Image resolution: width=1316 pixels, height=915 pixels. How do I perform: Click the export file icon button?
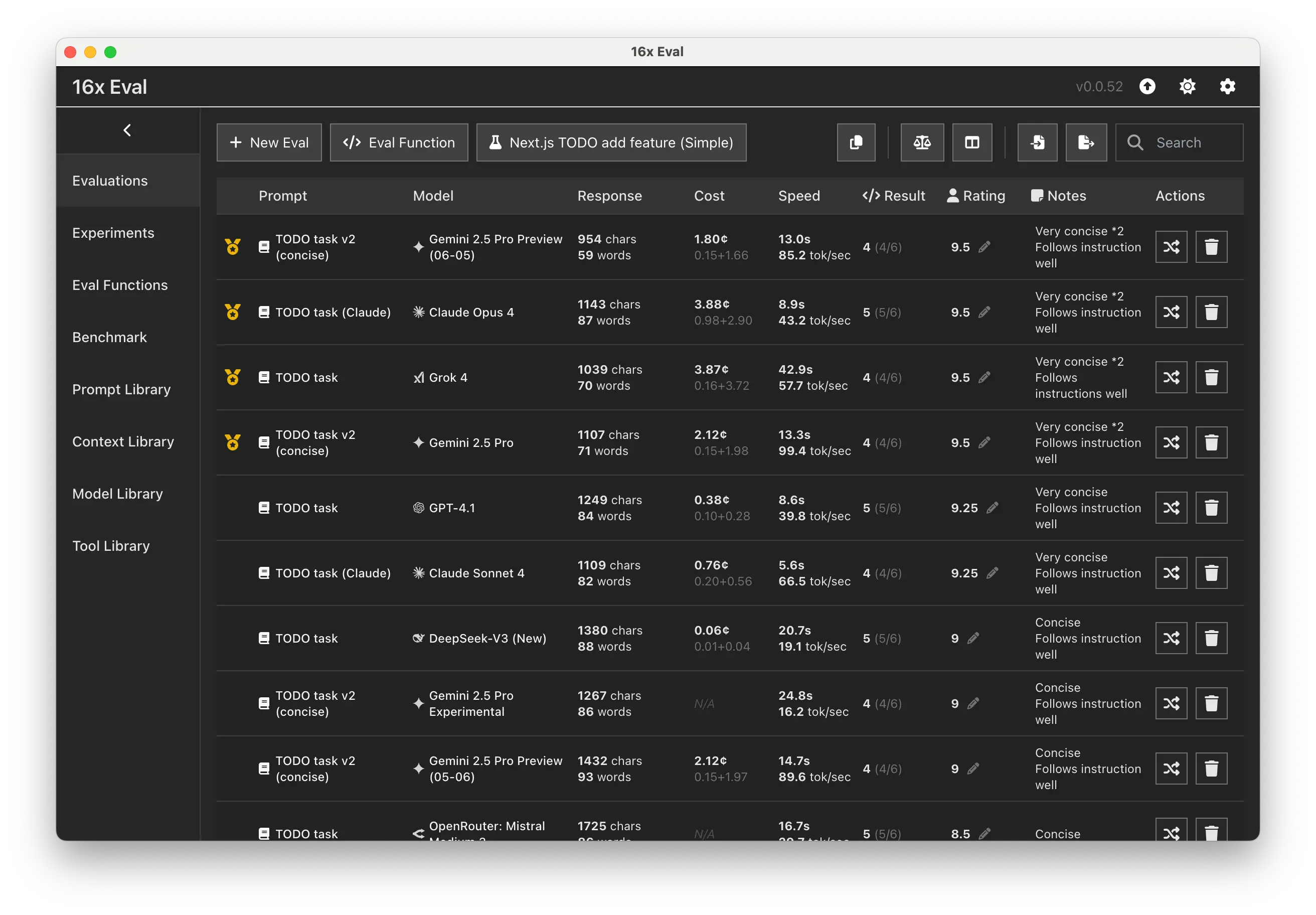pos(1086,142)
